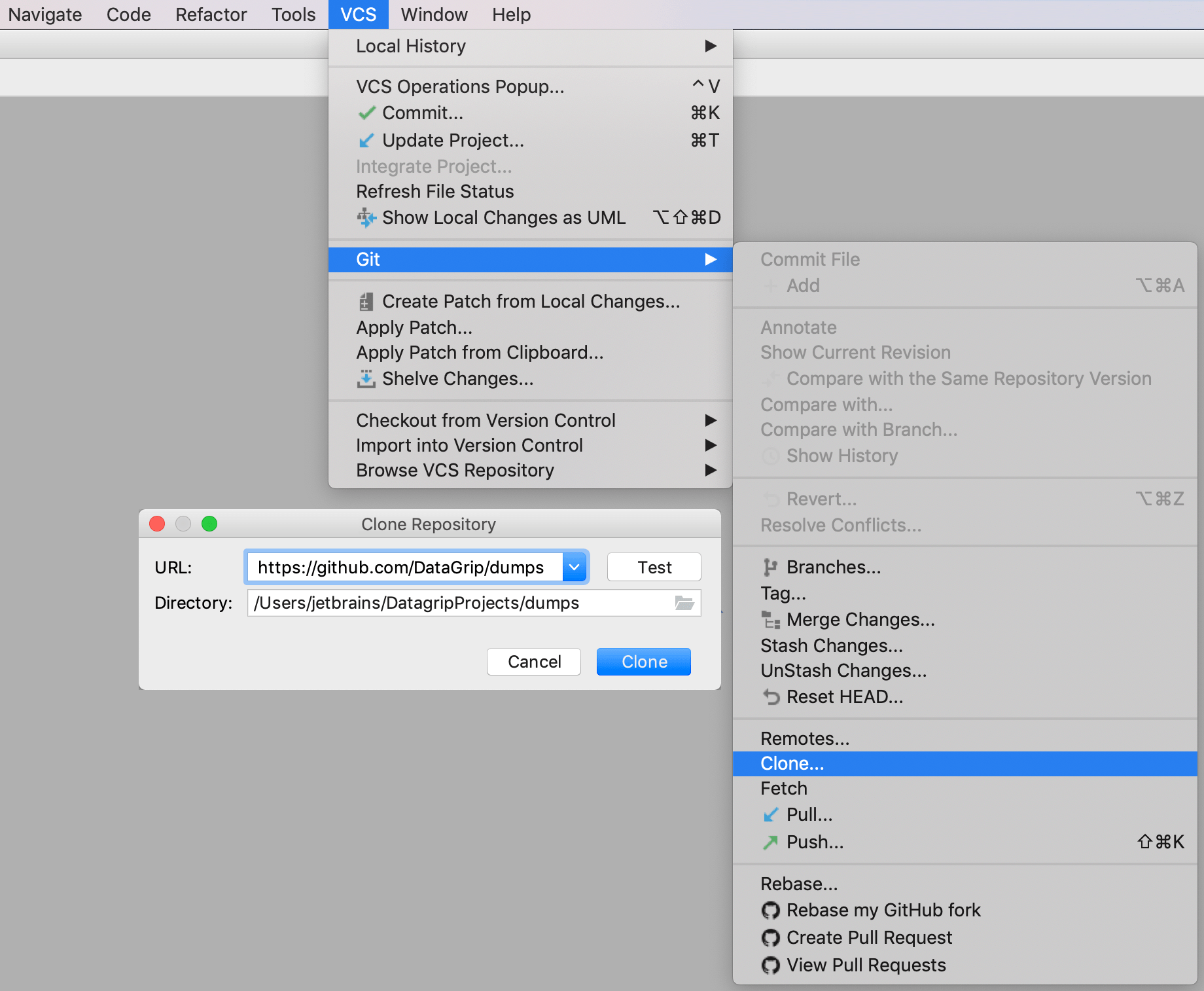
Task: Click GitHub icon beside Create Pull Request
Action: [x=771, y=938]
